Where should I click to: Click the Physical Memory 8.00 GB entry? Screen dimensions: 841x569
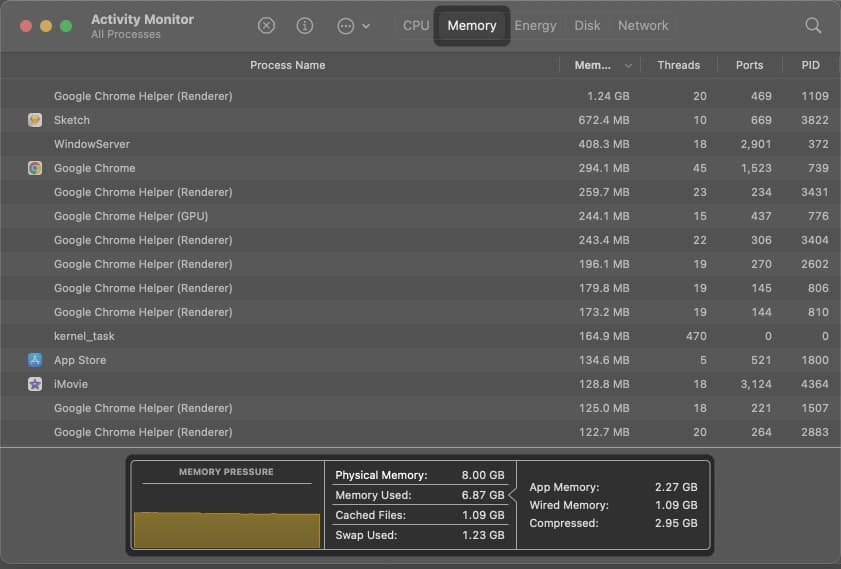419,475
